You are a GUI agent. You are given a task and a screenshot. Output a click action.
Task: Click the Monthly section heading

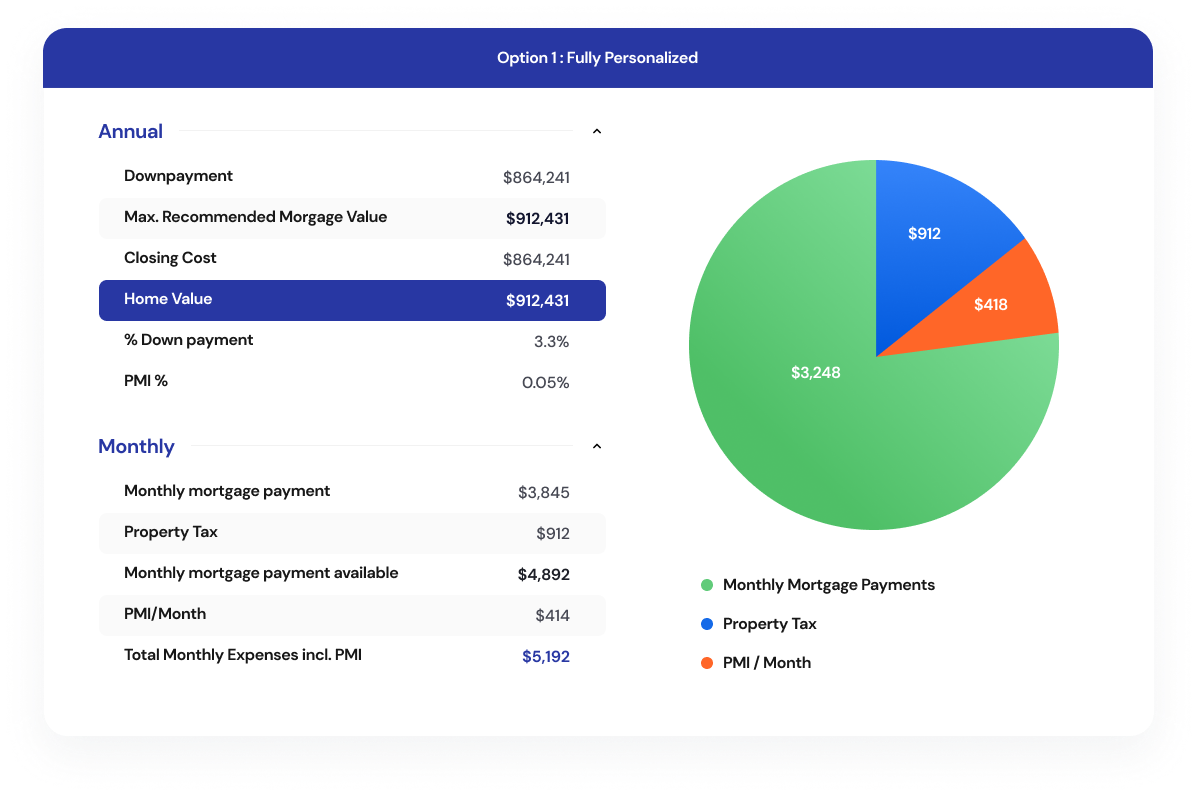136,446
